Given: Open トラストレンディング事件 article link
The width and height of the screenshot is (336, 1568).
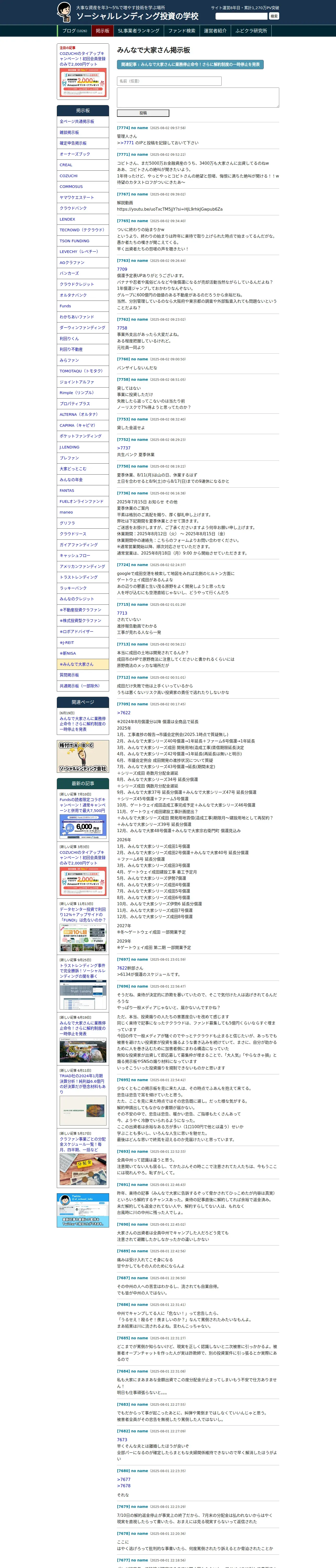Looking at the screenshot, I should [82, 970].
